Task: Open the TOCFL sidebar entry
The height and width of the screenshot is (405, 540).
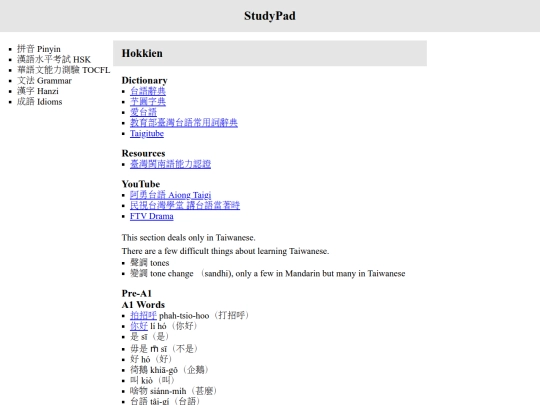Action: click(63, 70)
